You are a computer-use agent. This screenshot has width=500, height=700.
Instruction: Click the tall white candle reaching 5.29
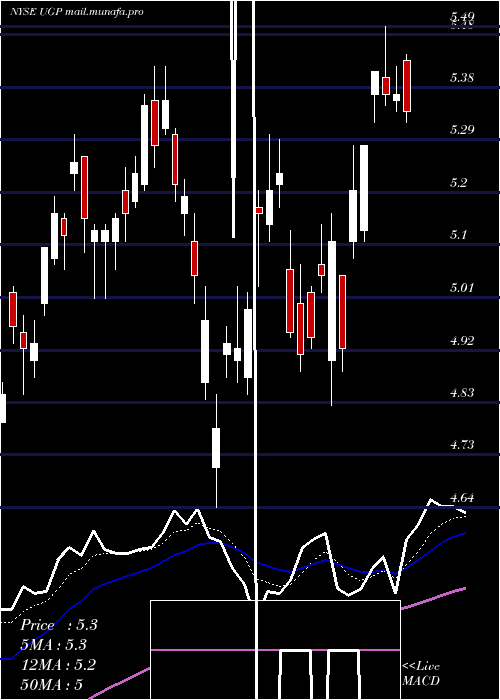click(x=364, y=188)
